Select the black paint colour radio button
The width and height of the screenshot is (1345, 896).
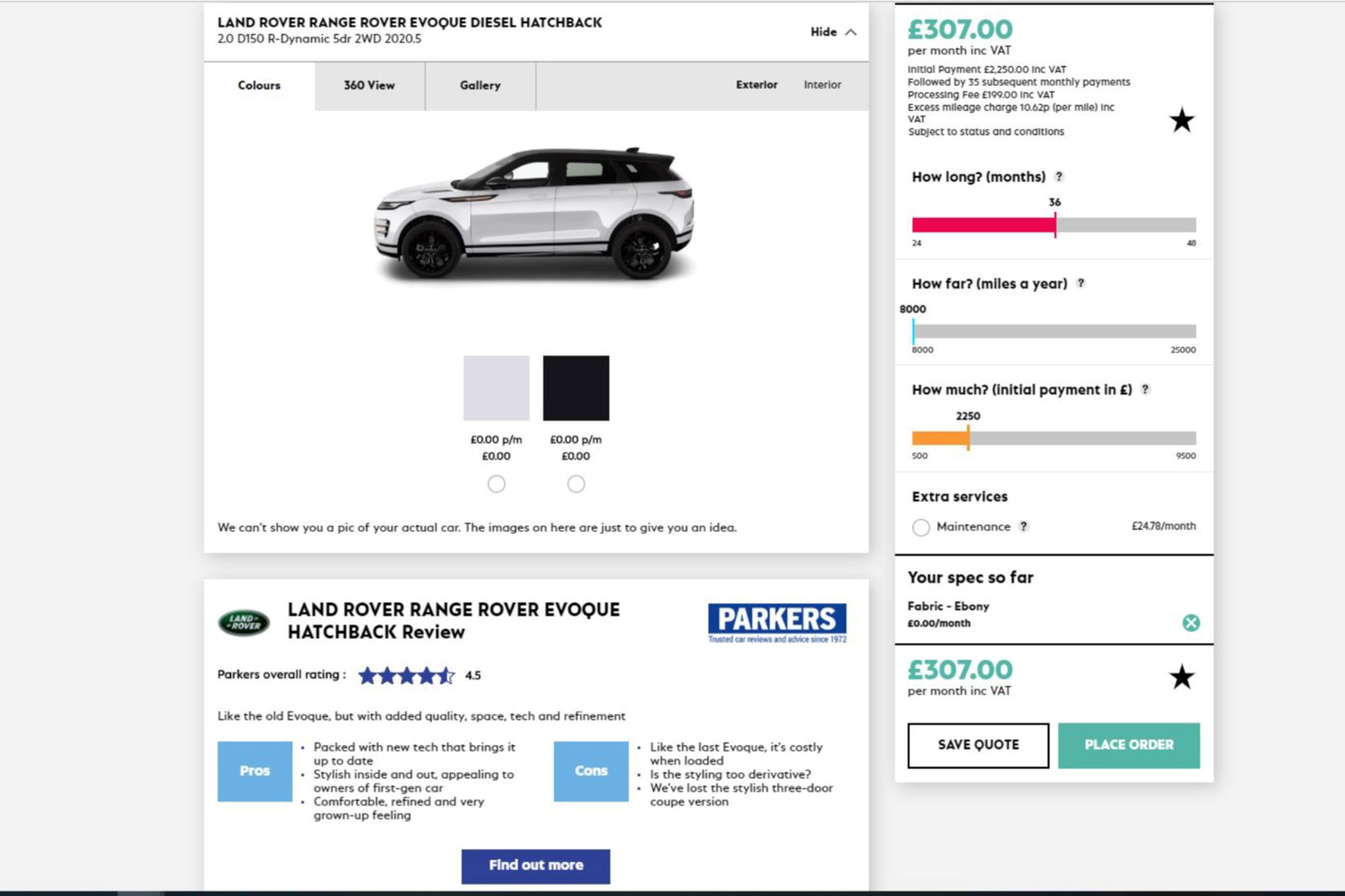tap(576, 484)
